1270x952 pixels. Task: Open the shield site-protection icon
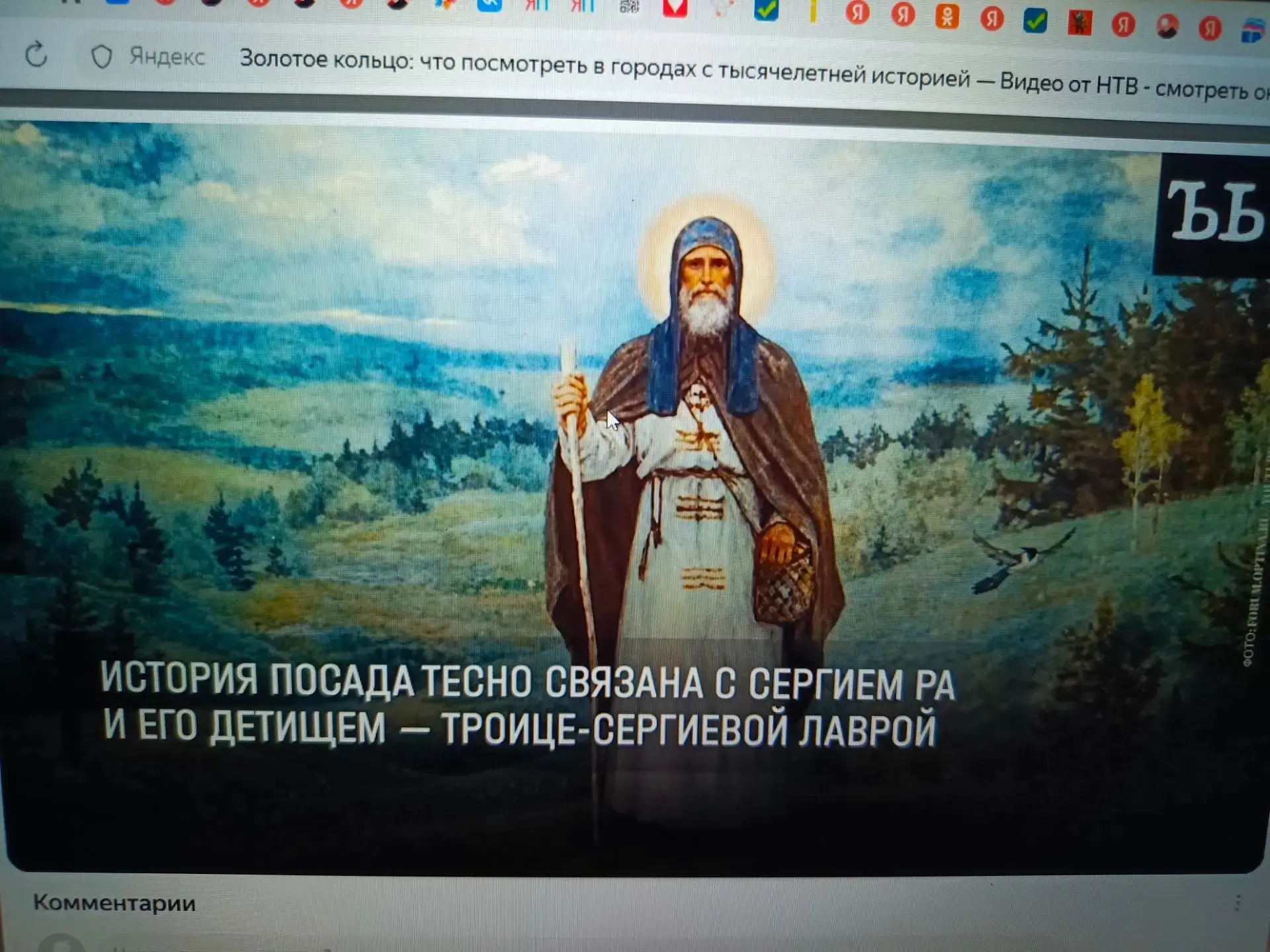(x=101, y=57)
